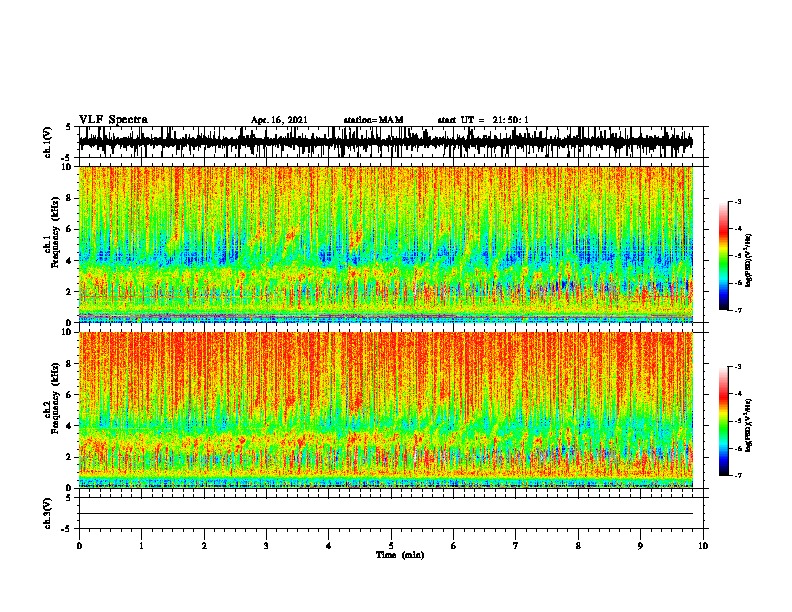Click the date text "Apr. 16, 2021"
The width and height of the screenshot is (792, 612).
click(279, 120)
